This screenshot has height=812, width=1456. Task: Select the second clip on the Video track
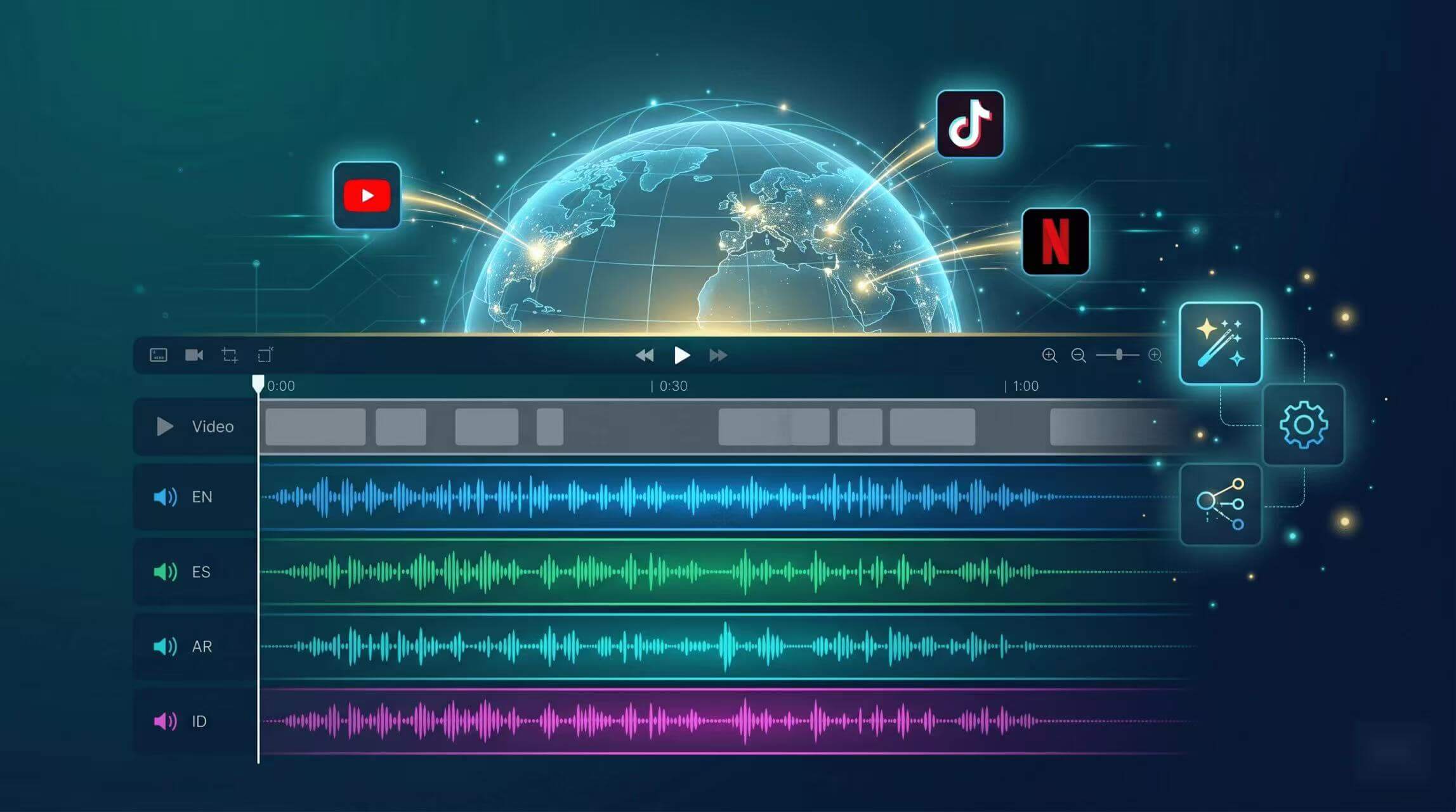point(401,427)
